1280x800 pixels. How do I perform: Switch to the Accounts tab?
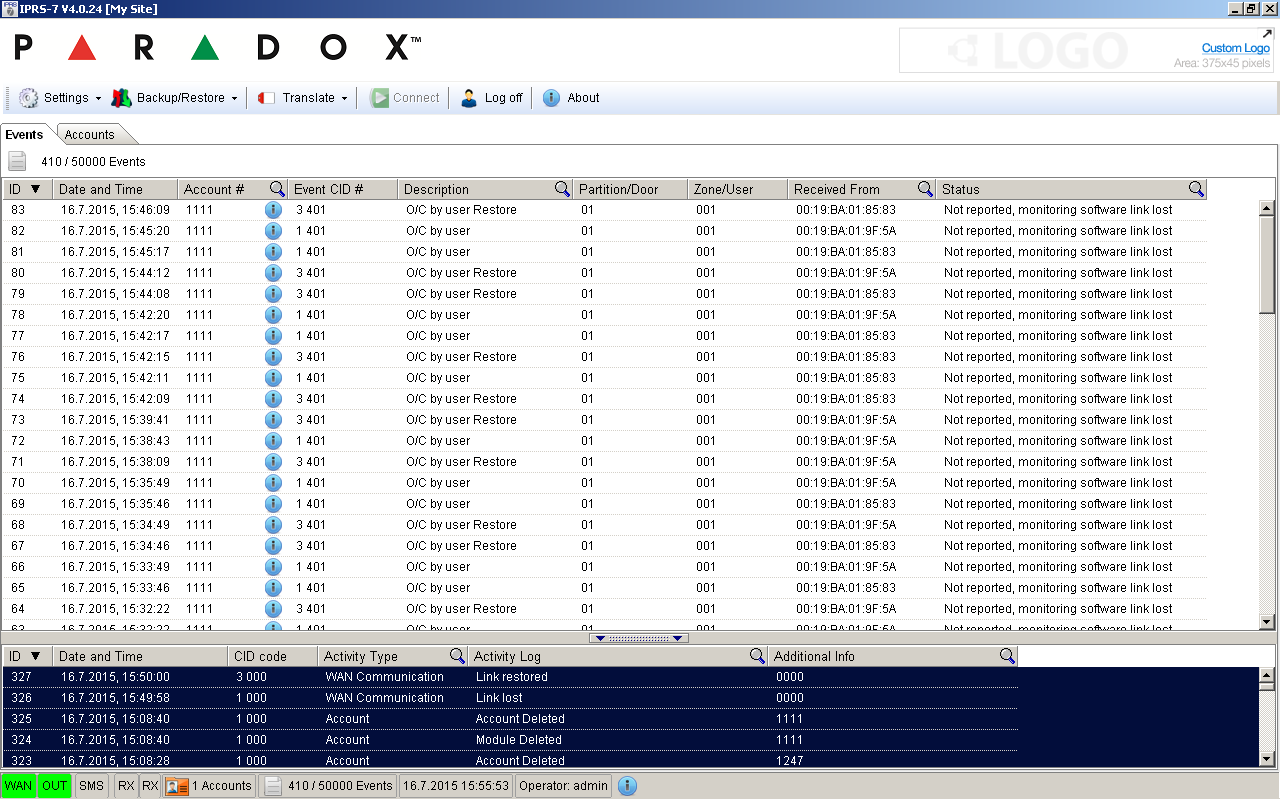coord(90,135)
